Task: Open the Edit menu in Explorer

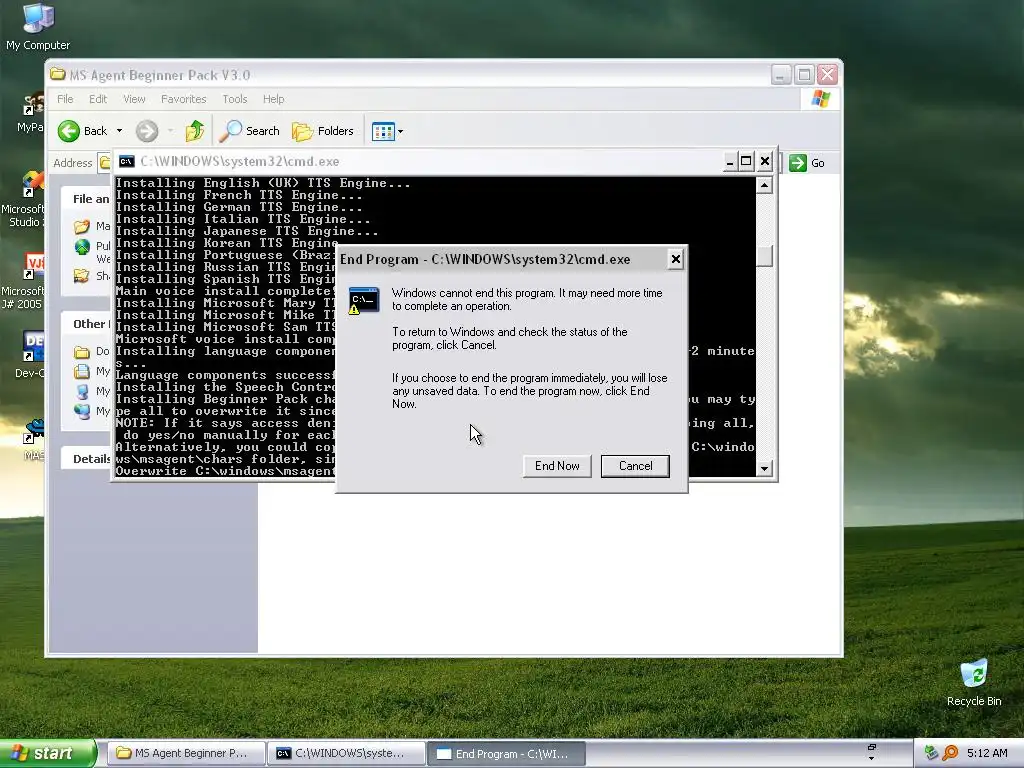Action: pos(98,99)
